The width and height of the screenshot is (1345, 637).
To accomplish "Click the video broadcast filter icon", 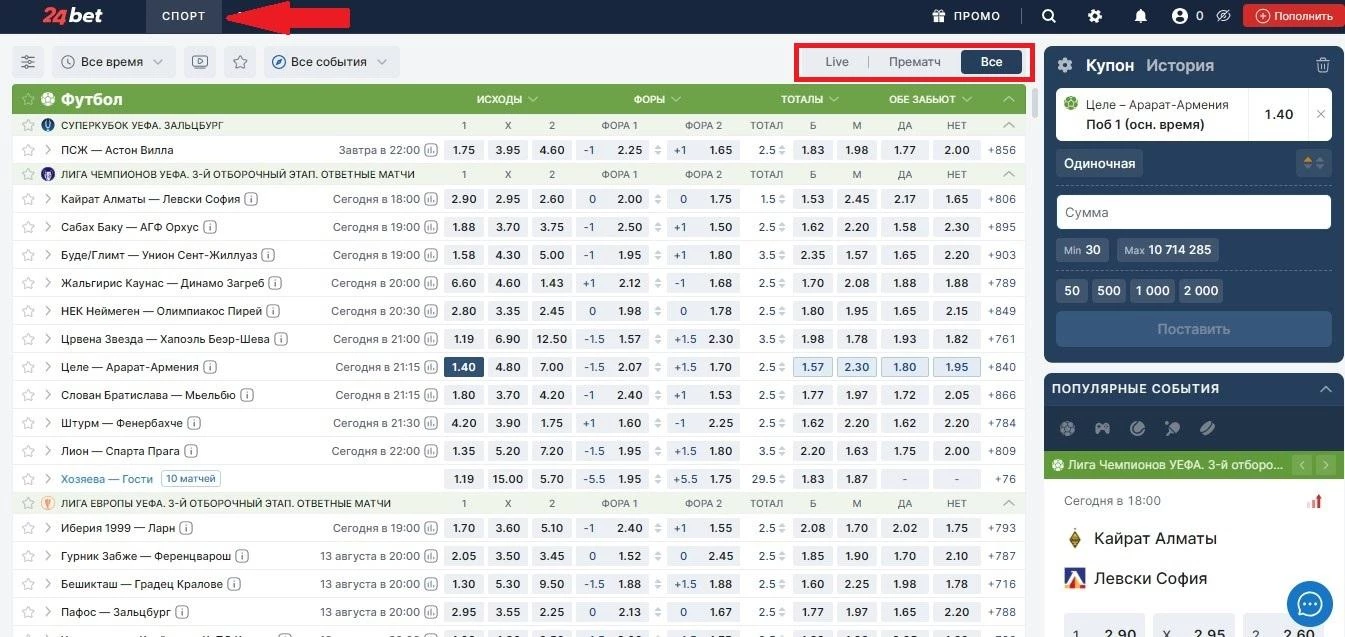I will click(x=200, y=62).
